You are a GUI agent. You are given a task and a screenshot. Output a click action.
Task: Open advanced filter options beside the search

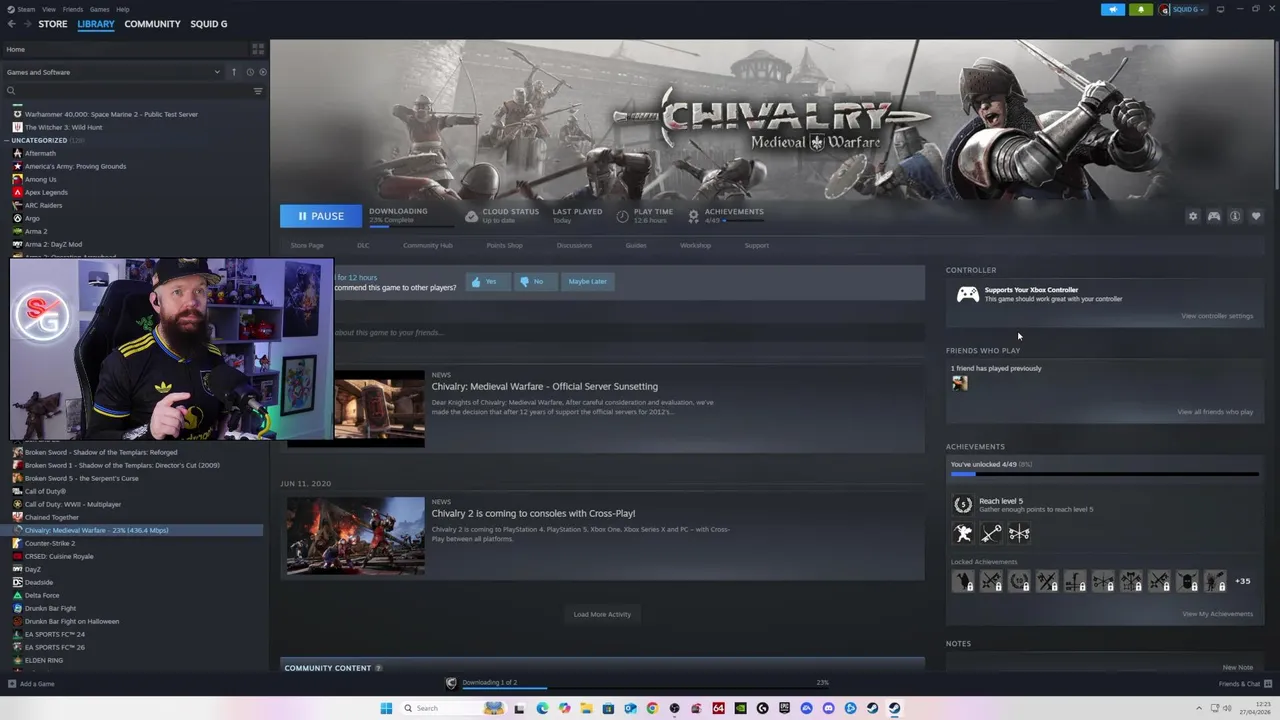pyautogui.click(x=258, y=91)
